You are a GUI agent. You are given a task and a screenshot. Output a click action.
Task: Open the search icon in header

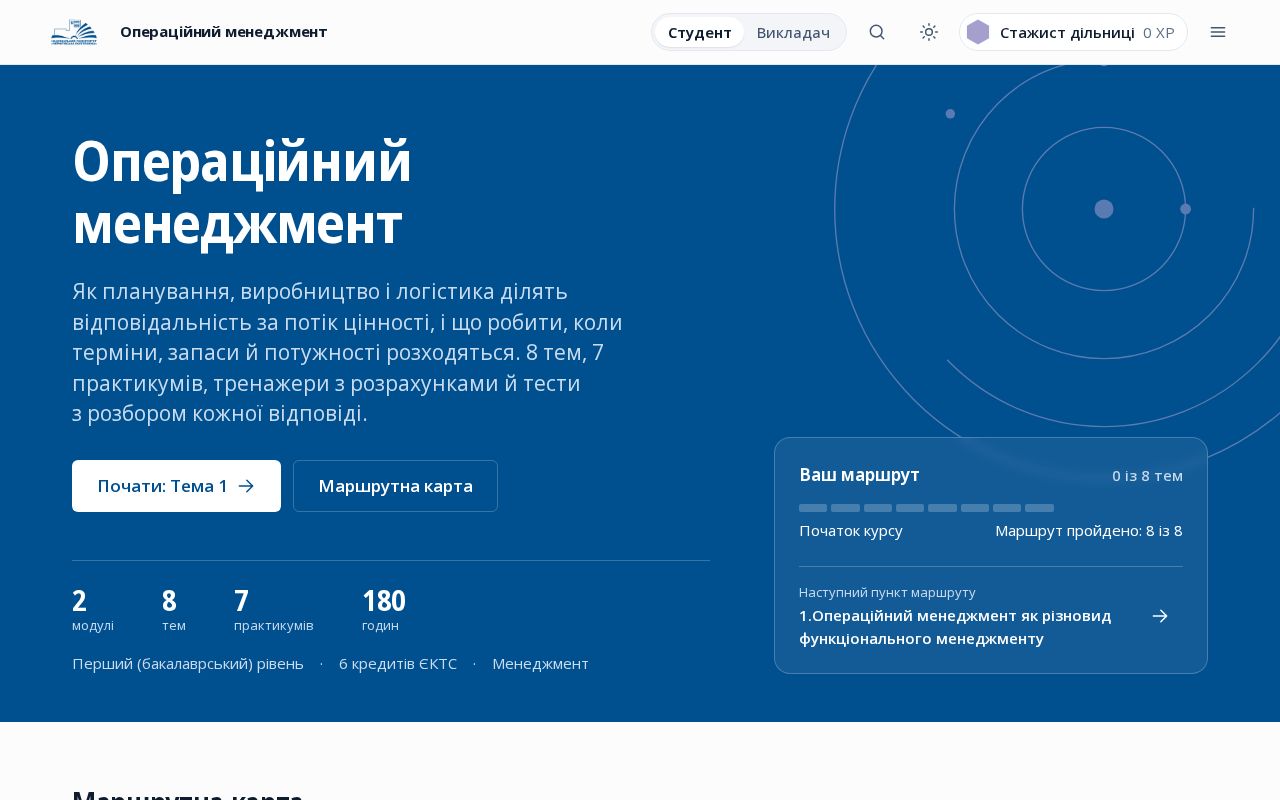(x=877, y=32)
